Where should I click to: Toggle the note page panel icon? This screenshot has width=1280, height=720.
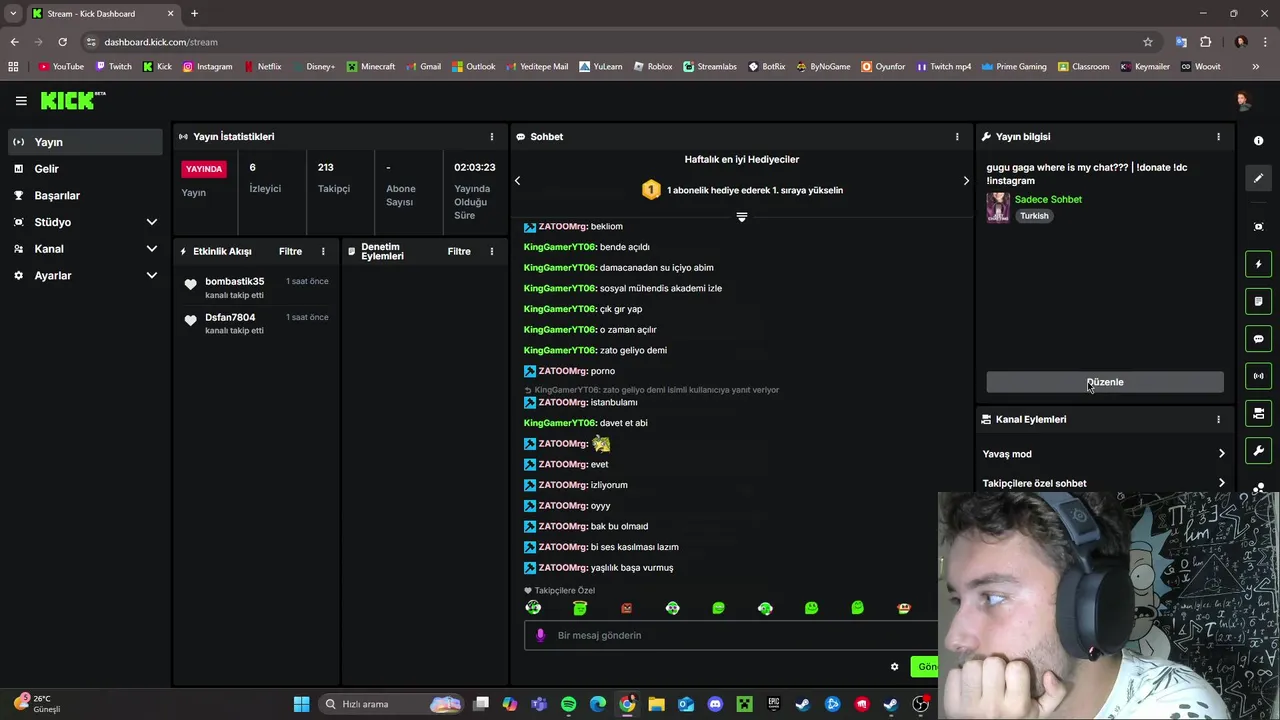pyautogui.click(x=1258, y=301)
